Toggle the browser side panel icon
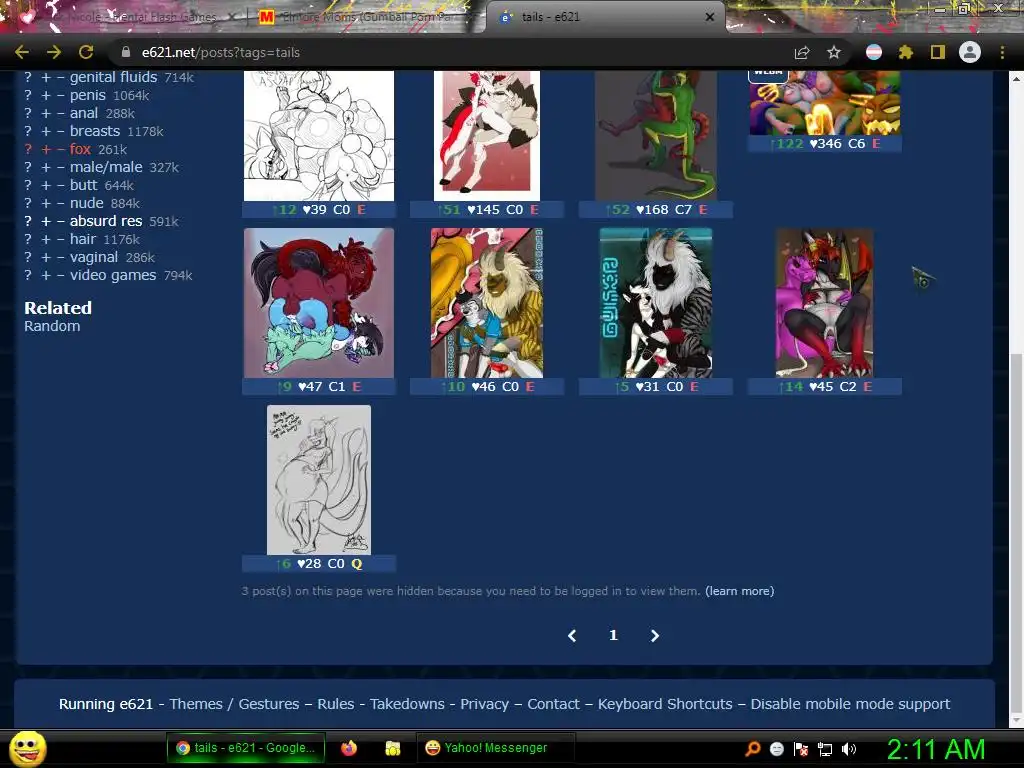This screenshot has width=1024, height=768. pos(938,52)
